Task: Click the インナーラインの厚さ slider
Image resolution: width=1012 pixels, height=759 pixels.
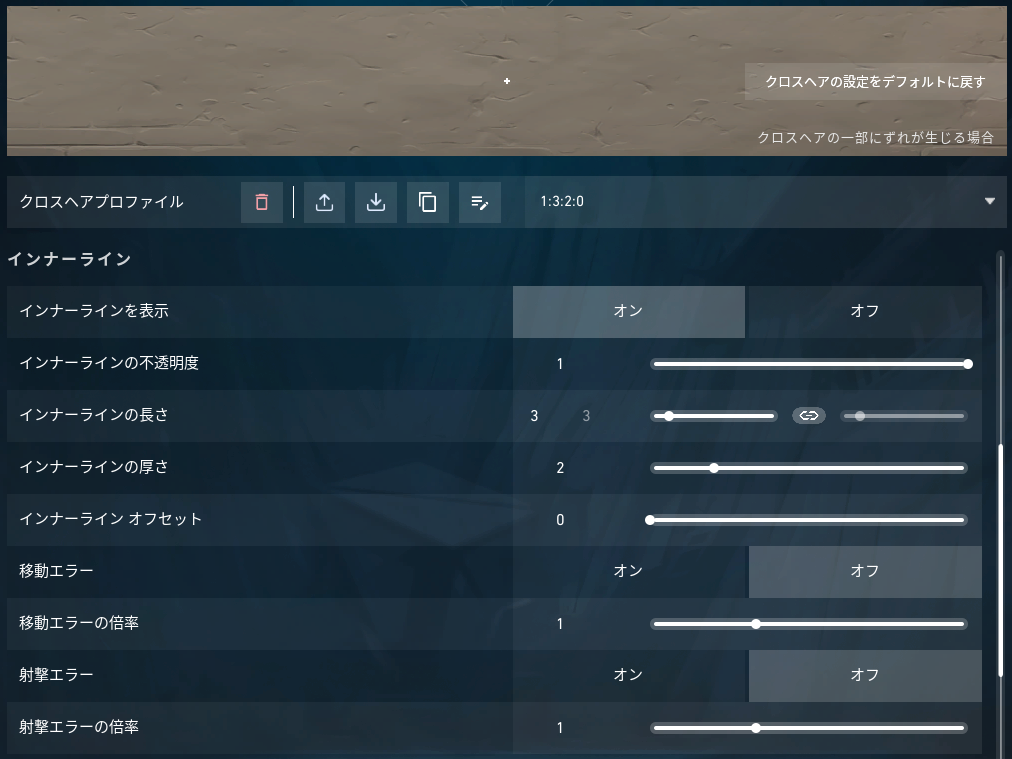Action: tap(809, 468)
